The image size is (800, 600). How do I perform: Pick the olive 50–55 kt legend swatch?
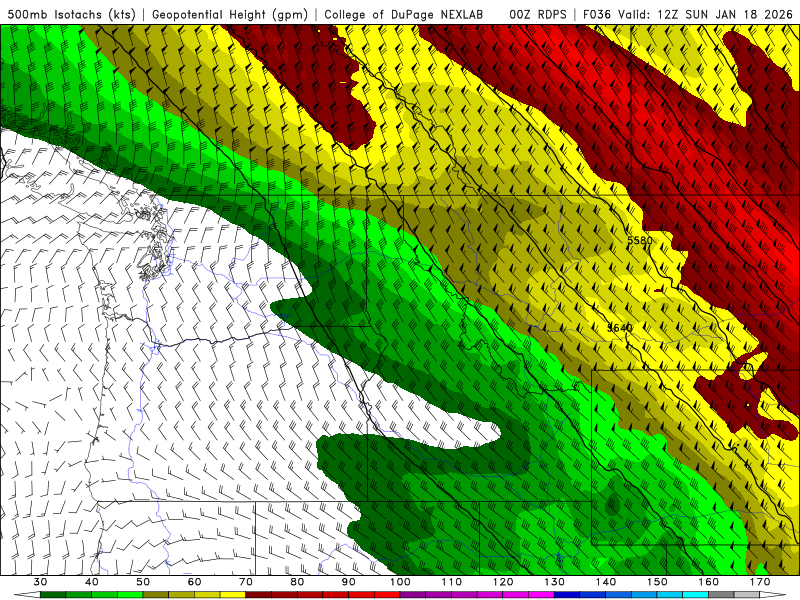(x=156, y=595)
